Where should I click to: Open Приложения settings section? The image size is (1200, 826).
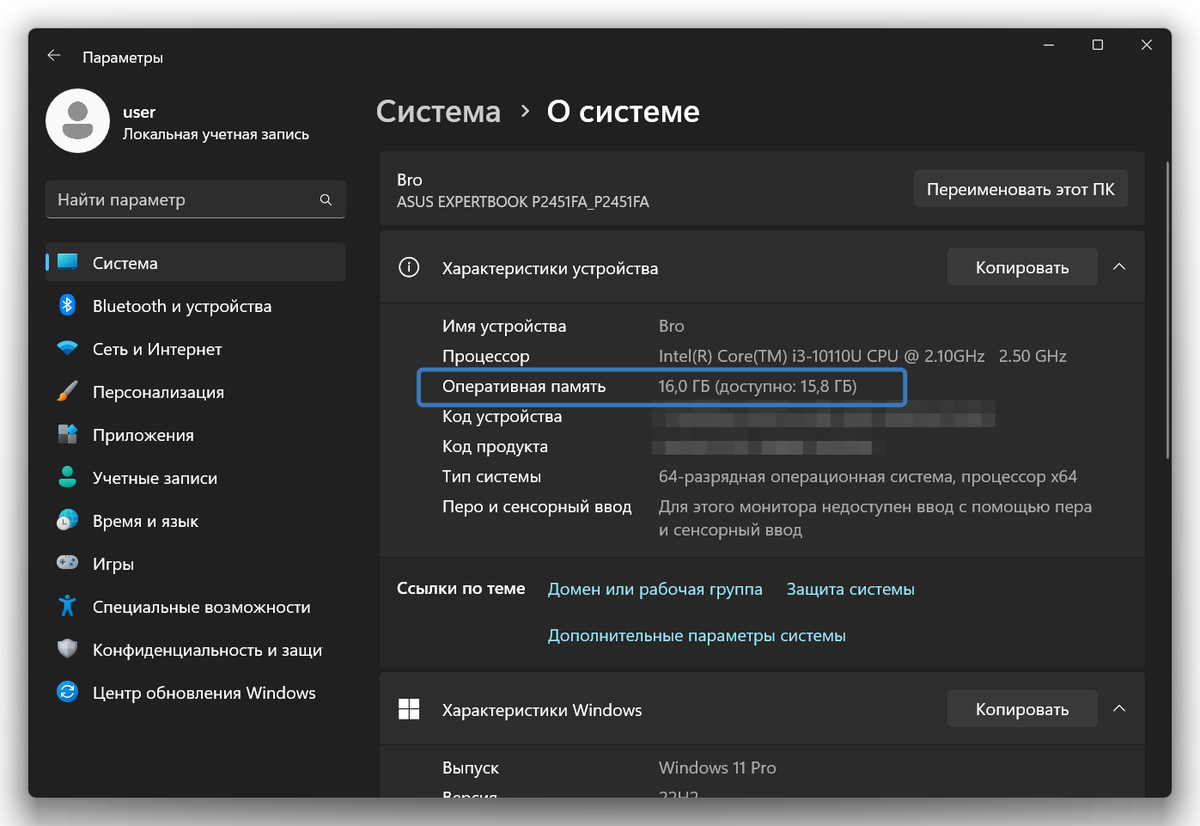tap(196, 435)
